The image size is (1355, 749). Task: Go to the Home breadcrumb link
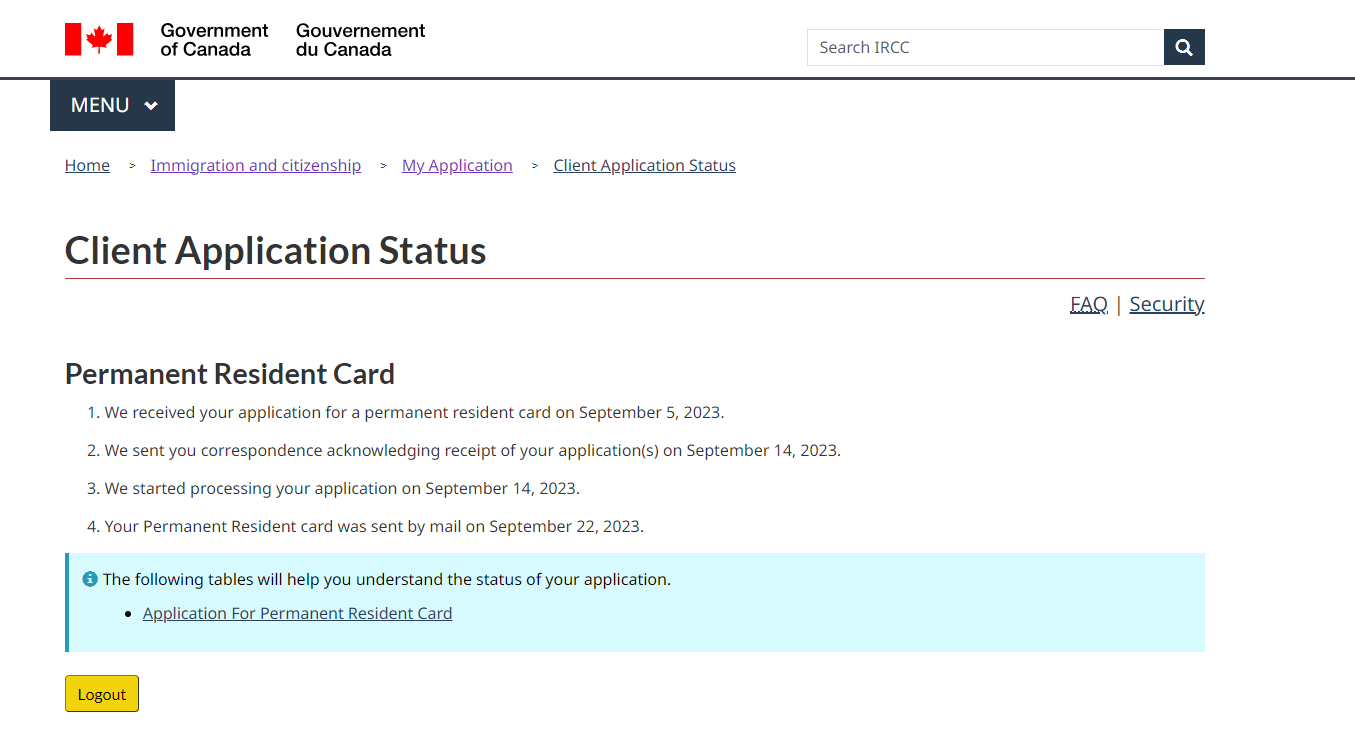[x=87, y=166]
